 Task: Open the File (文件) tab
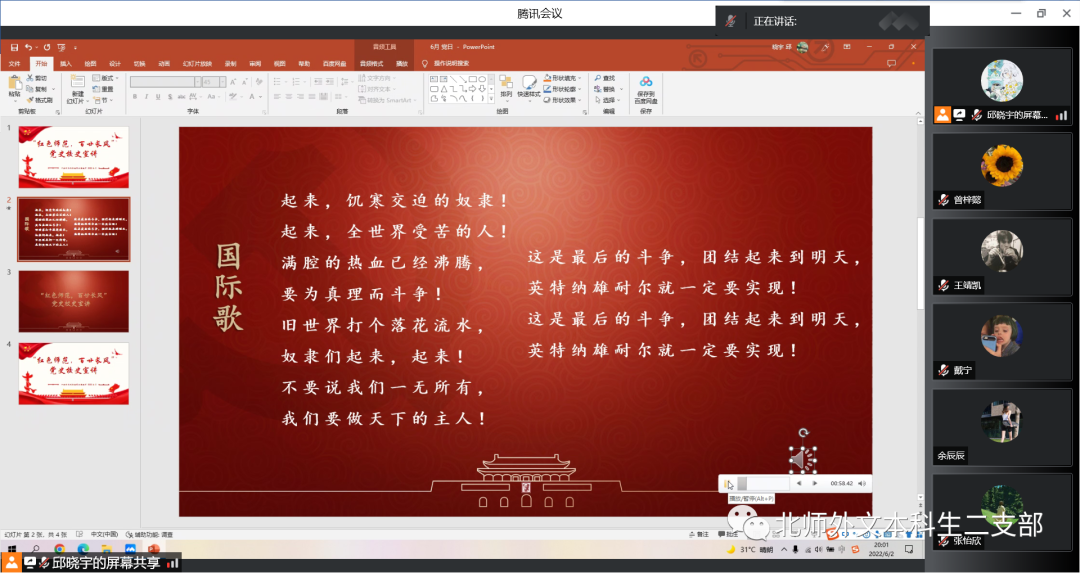(x=14, y=63)
